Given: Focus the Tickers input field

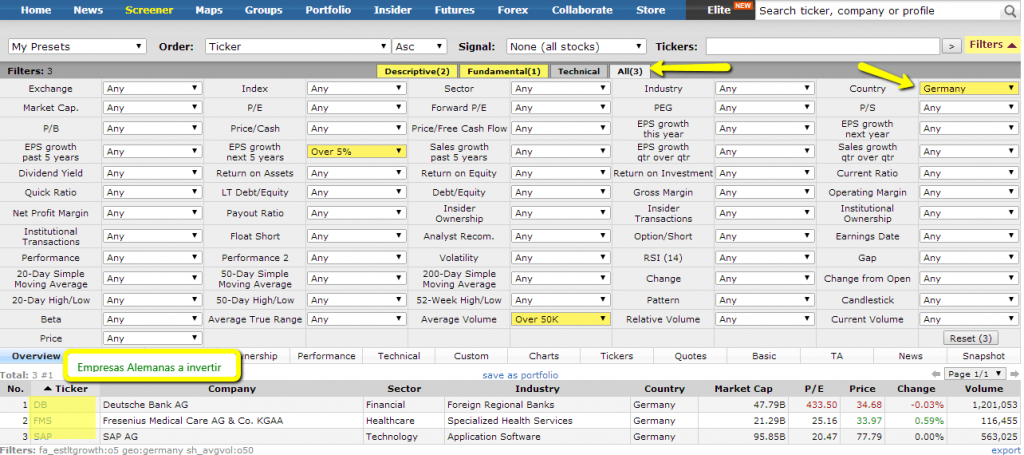Looking at the screenshot, I should pos(822,46).
